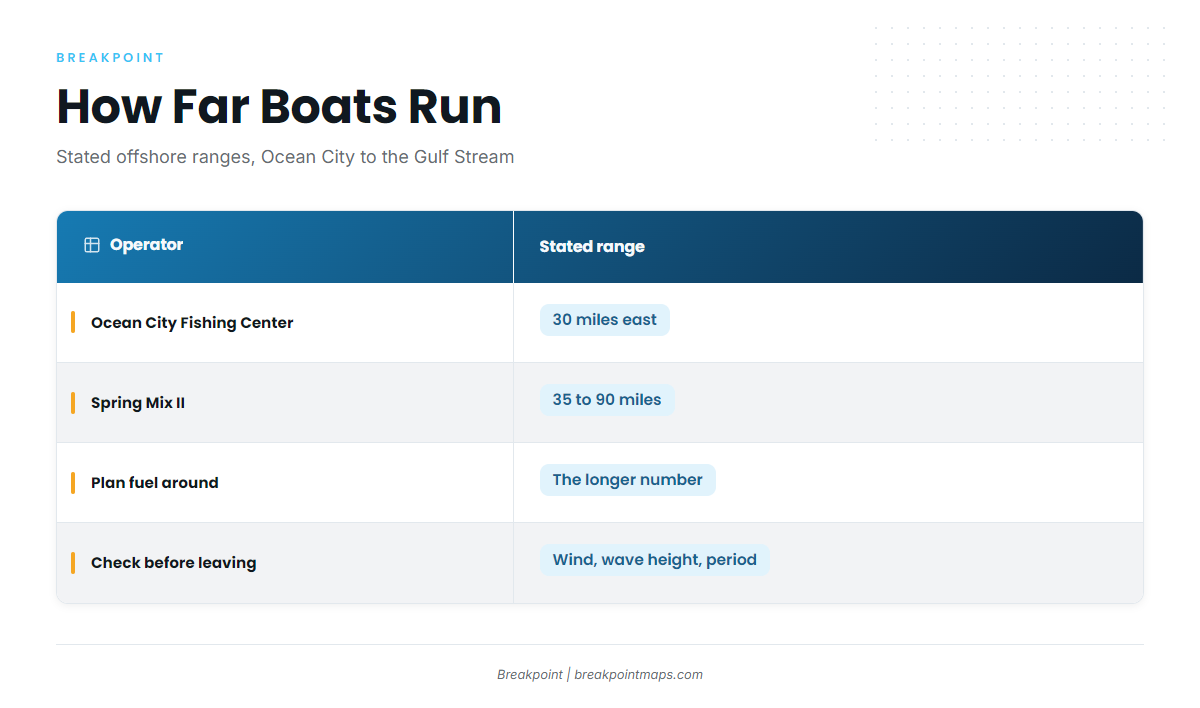Click the 35 to 90 miles badge
This screenshot has width=1200, height=708.
(x=607, y=400)
